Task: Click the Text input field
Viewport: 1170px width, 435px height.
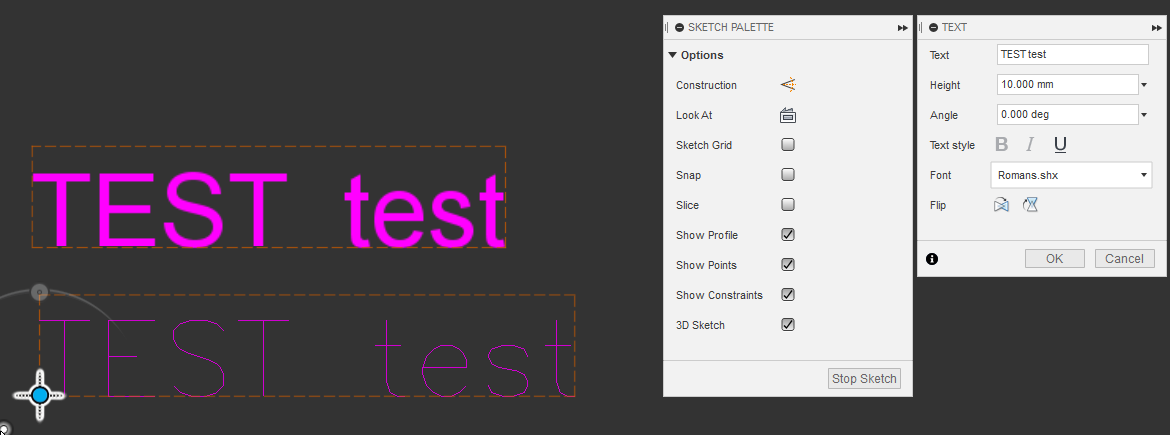Action: tap(1072, 54)
